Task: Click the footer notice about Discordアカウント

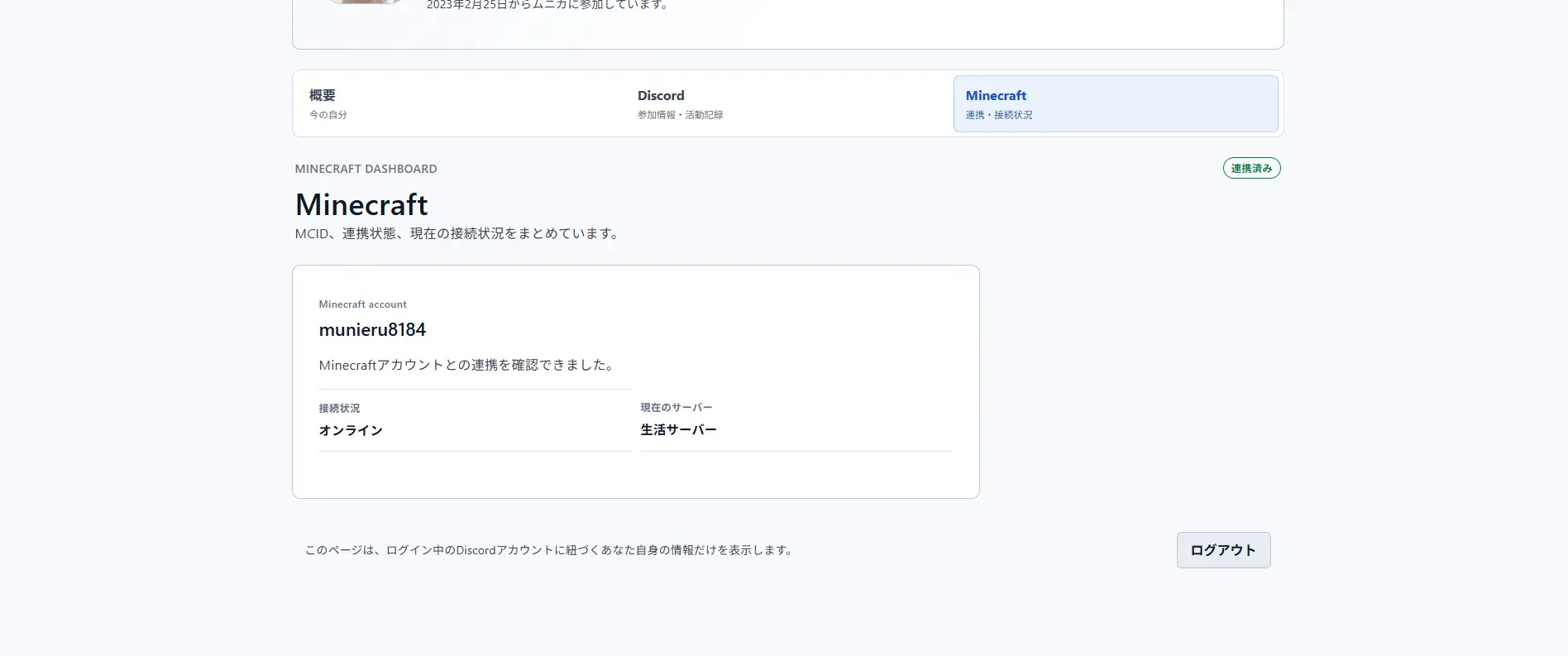Action: click(x=550, y=550)
